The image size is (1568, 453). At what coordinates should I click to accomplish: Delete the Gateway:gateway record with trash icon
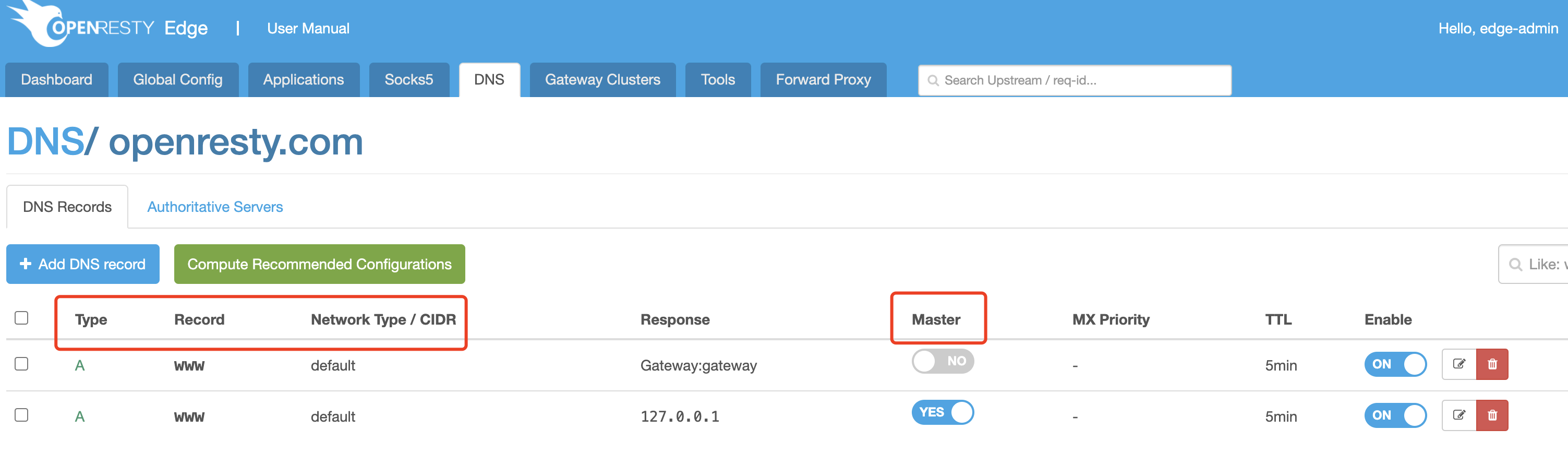1492,364
